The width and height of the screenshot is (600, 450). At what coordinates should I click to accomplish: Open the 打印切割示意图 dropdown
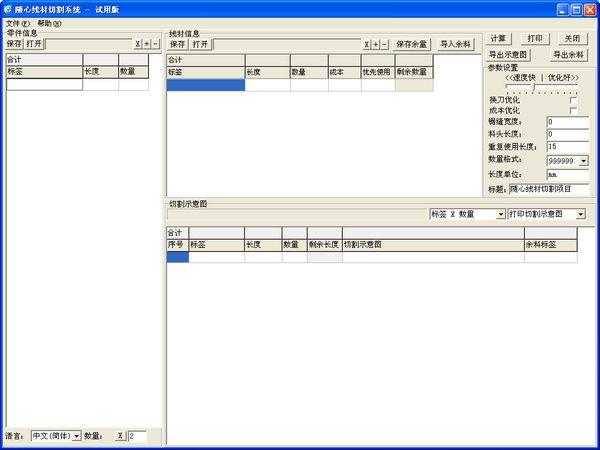point(581,214)
